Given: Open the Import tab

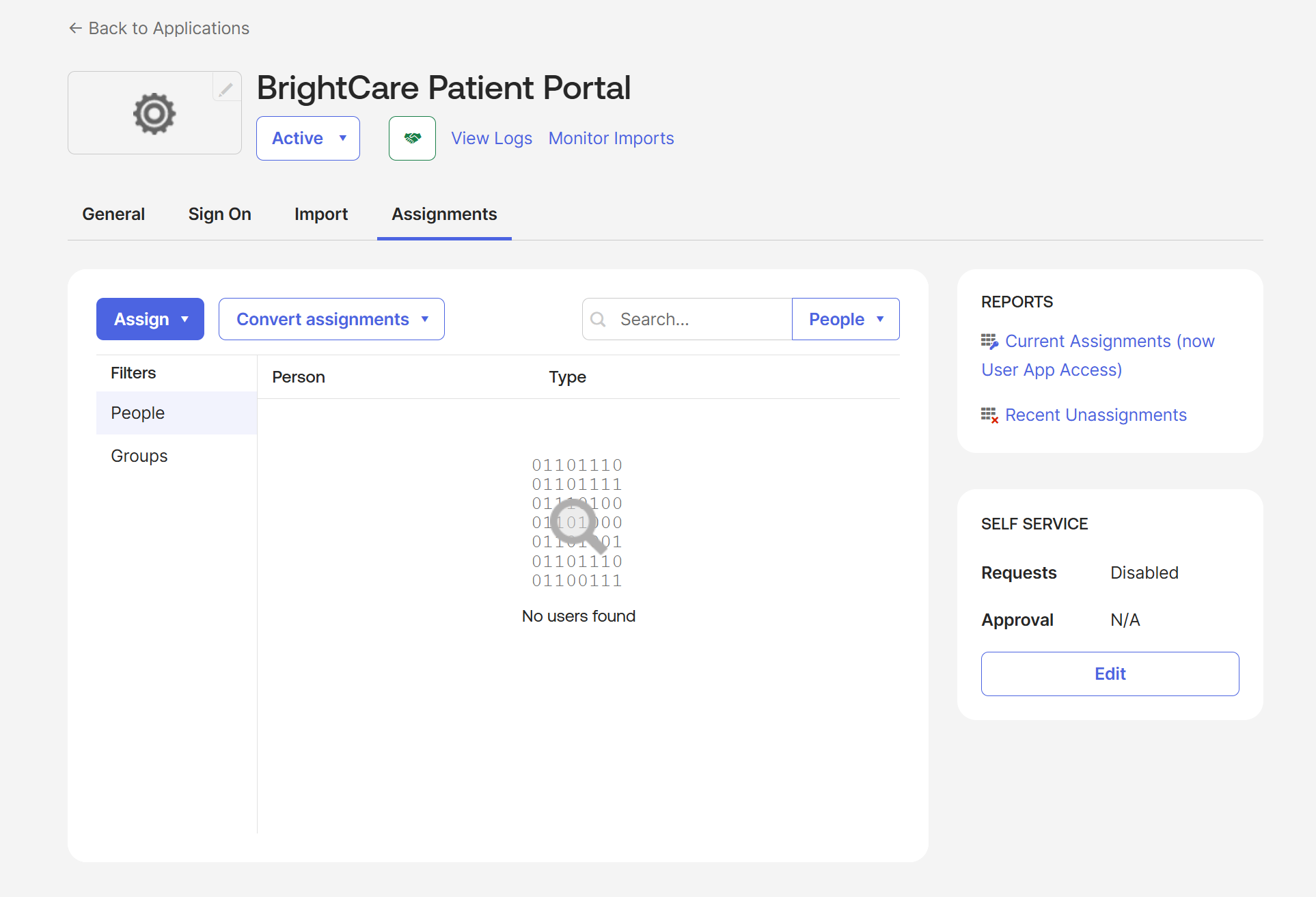Looking at the screenshot, I should (x=321, y=214).
